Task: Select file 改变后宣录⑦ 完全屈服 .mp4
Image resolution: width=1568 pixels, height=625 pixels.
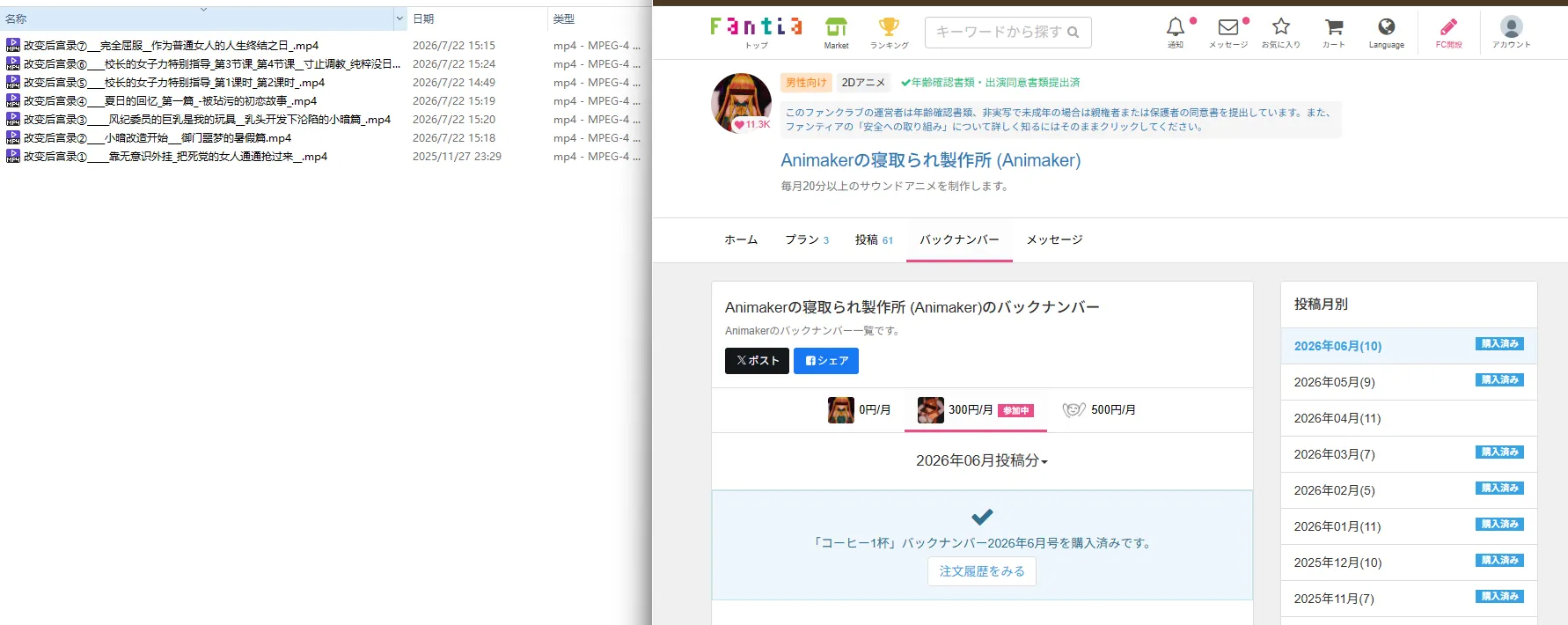Action: (171, 45)
